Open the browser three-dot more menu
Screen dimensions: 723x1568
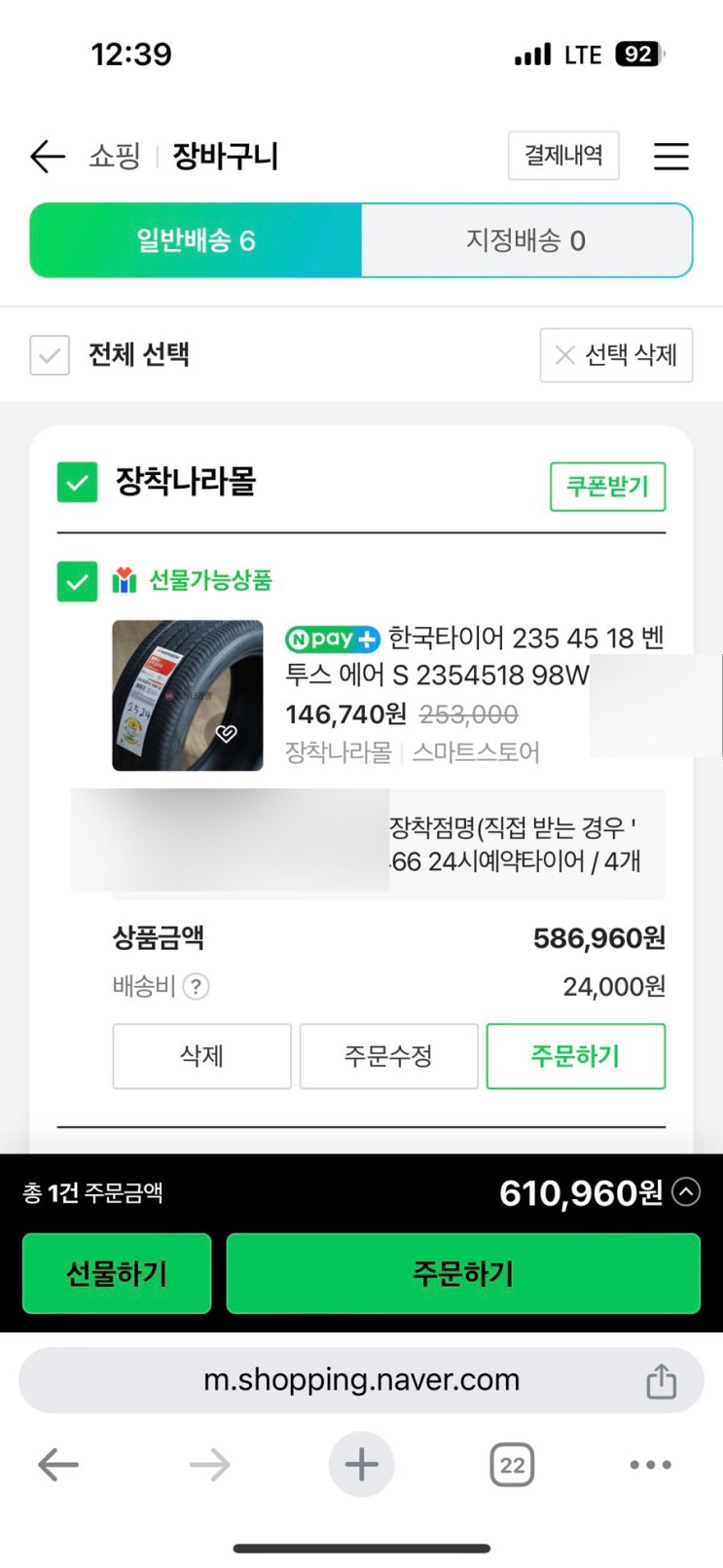coord(650,1464)
